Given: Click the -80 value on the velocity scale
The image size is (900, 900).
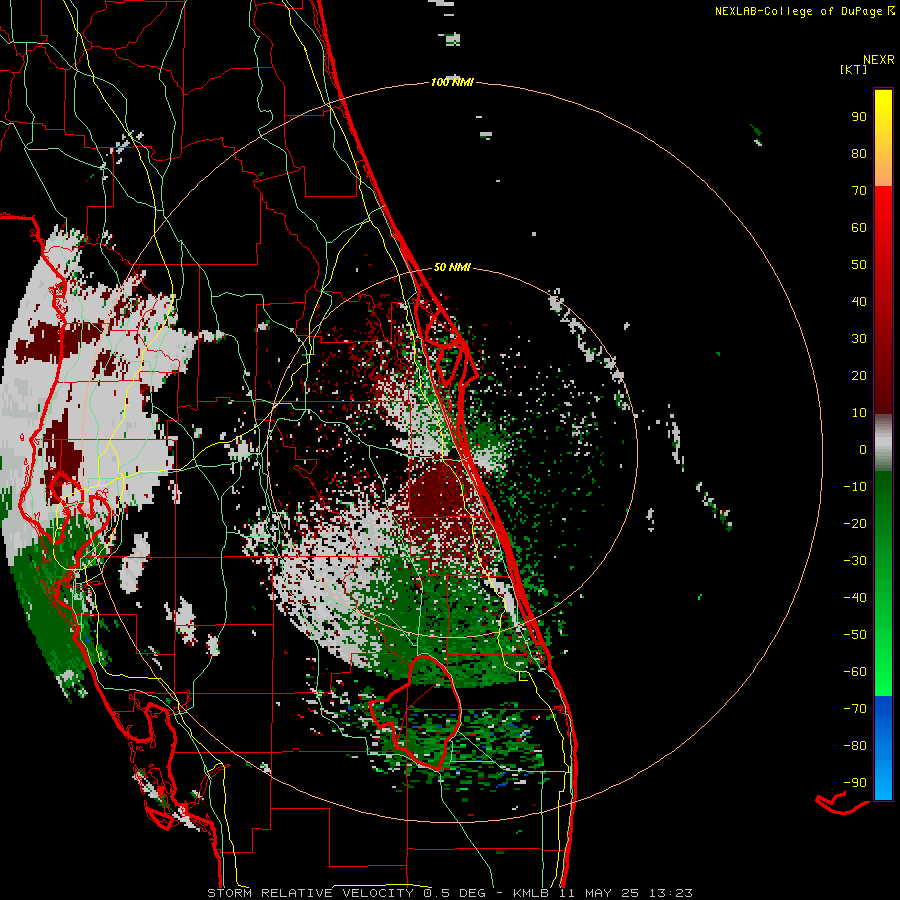Looking at the screenshot, I should (855, 746).
